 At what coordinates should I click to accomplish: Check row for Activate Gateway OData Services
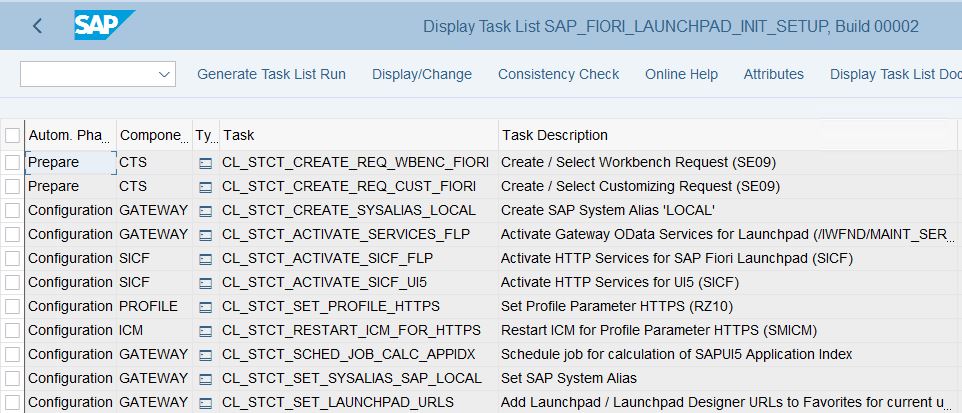(x=12, y=234)
